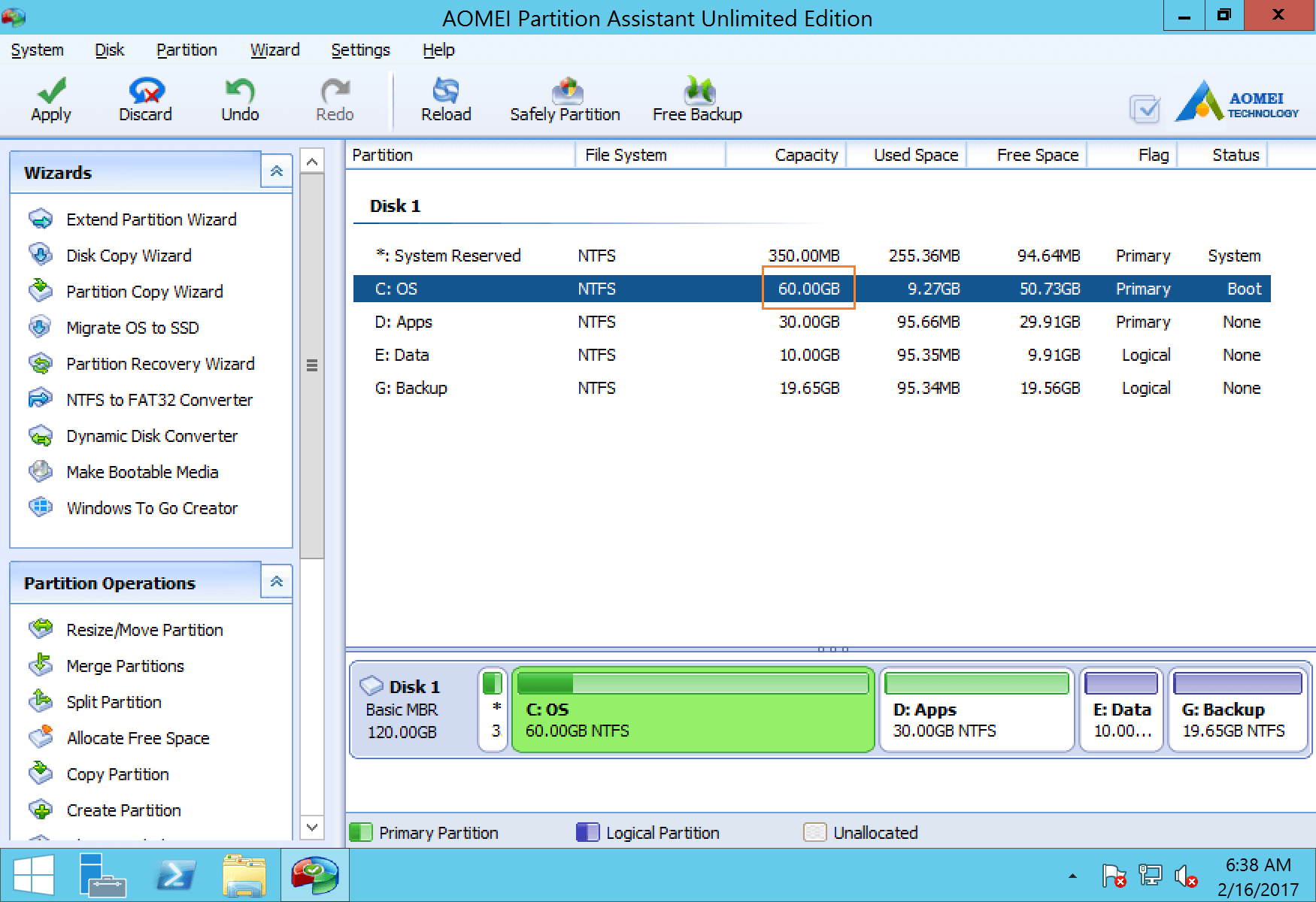Open the Make Bootable Media tool
The image size is (1316, 902).
[141, 471]
